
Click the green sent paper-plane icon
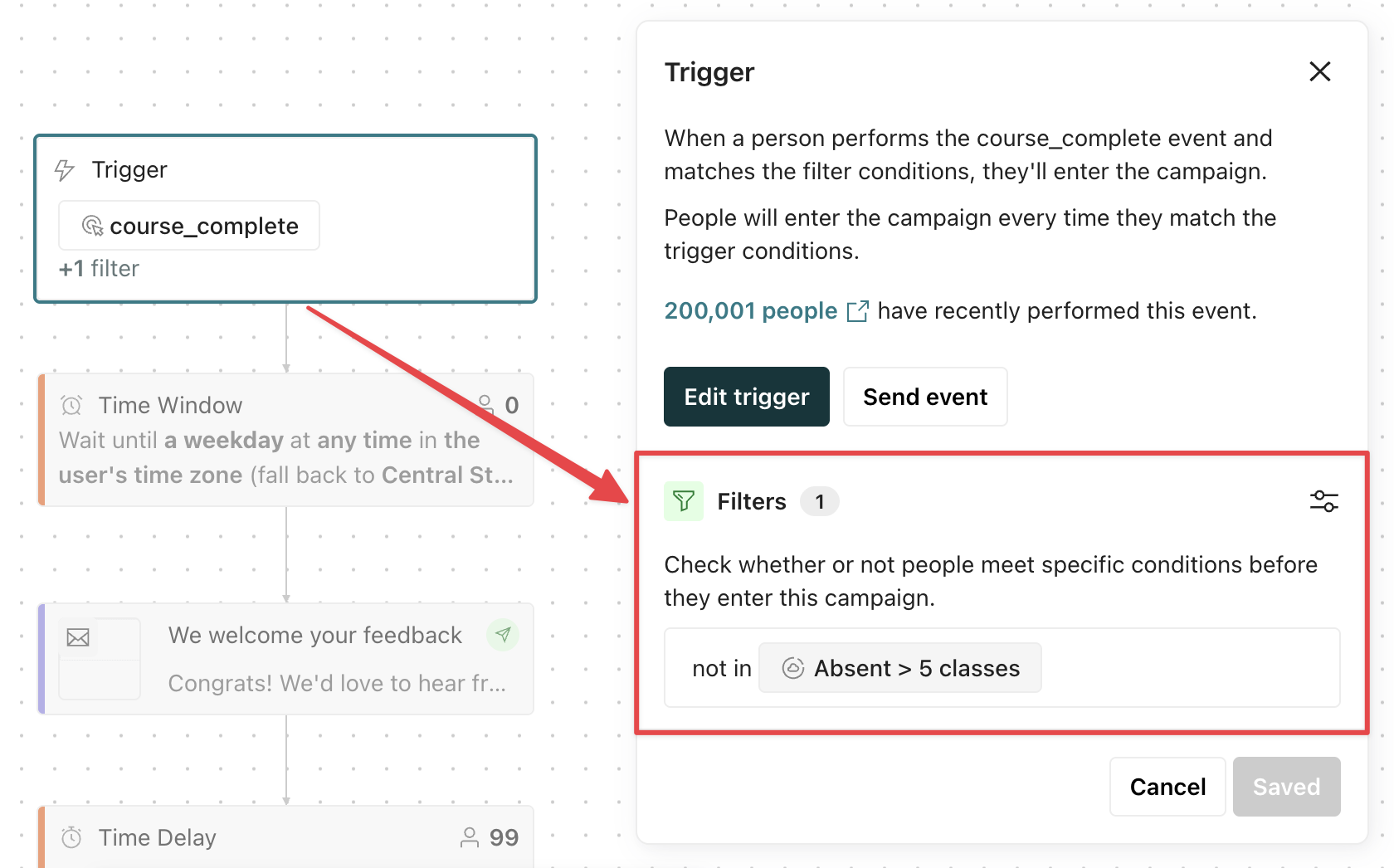[x=503, y=635]
